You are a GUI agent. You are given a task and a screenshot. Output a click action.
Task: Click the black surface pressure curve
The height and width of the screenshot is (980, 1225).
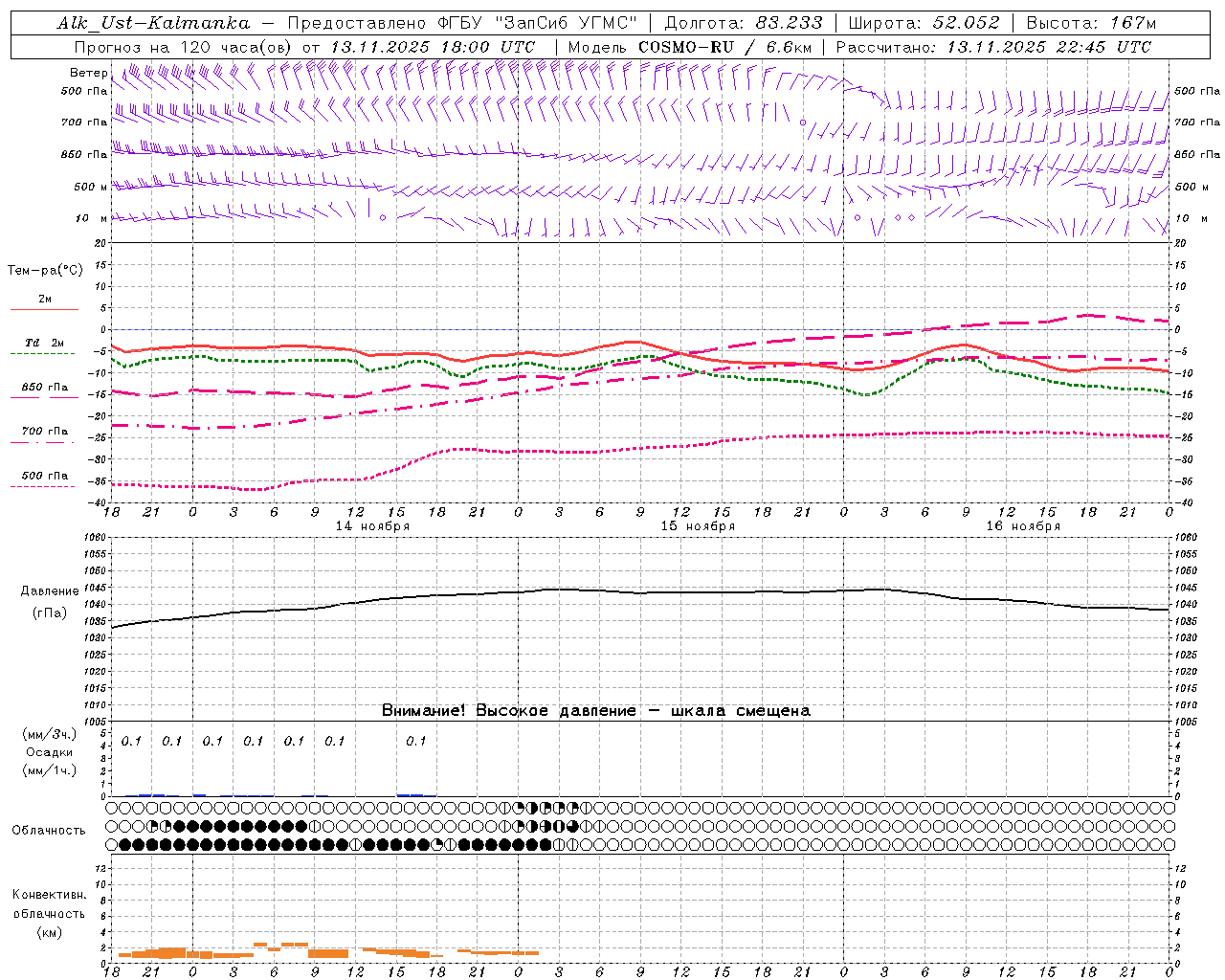tap(641, 592)
